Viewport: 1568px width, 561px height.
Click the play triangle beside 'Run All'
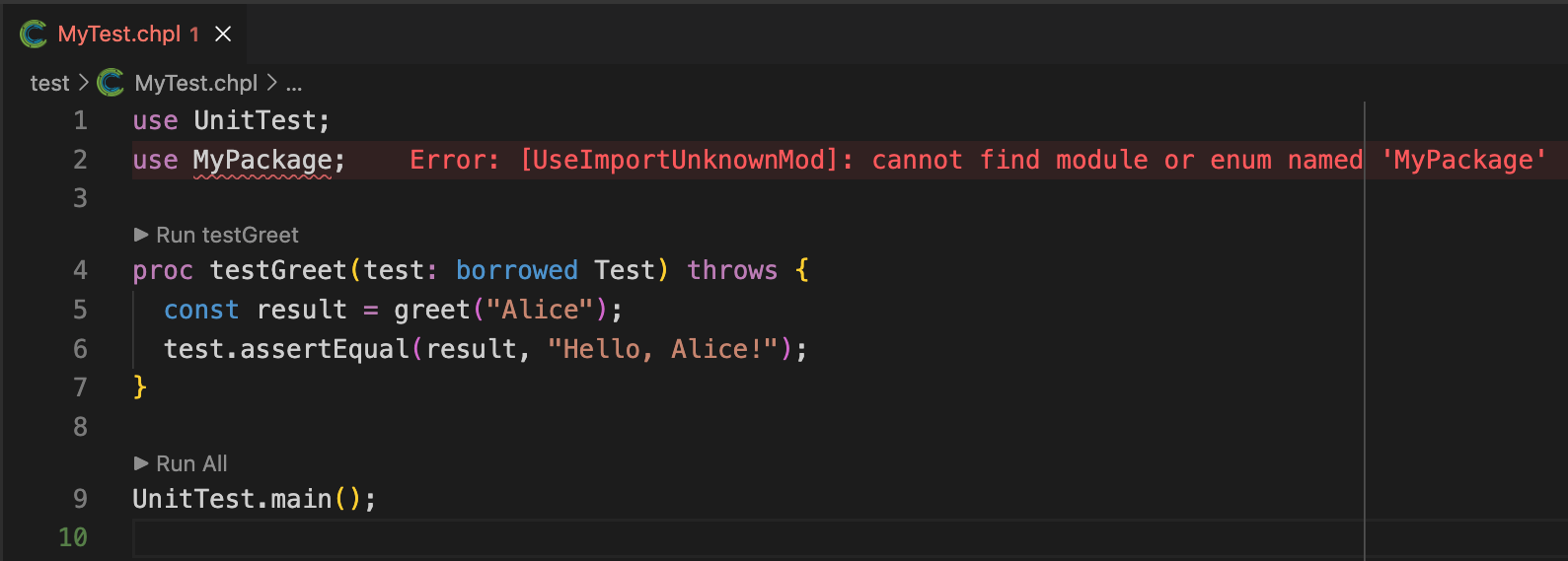(x=141, y=463)
